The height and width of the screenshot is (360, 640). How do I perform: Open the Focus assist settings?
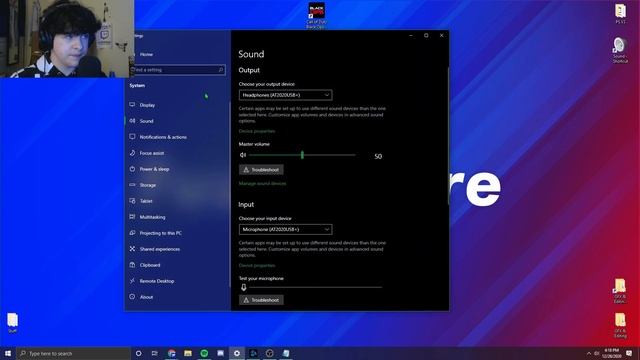(x=151, y=153)
